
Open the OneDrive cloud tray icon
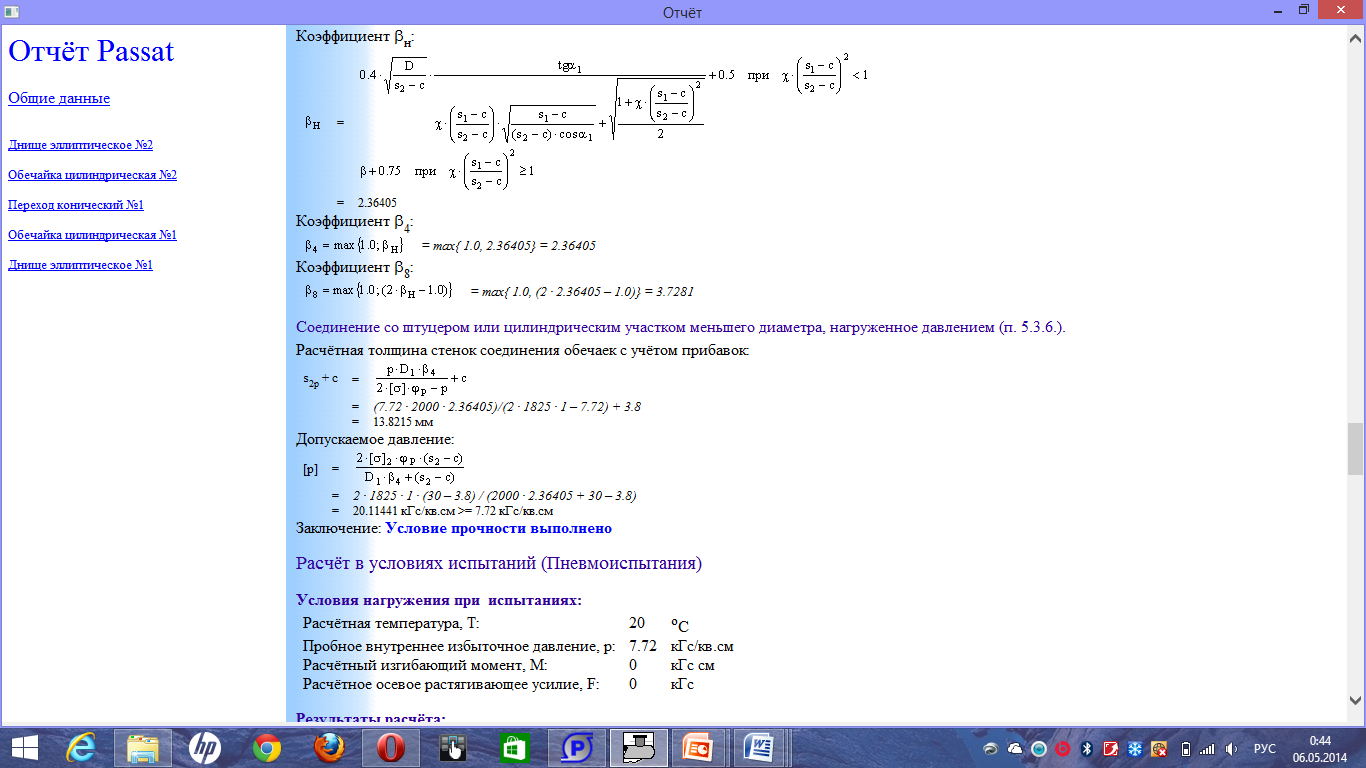pyautogui.click(x=1015, y=748)
